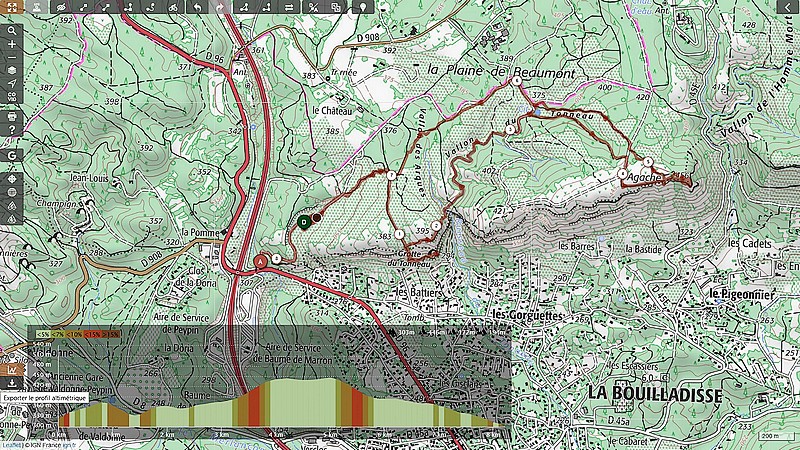800x450 pixels.
Task: Open the Leaflet attribution link
Action: [x=11, y=445]
